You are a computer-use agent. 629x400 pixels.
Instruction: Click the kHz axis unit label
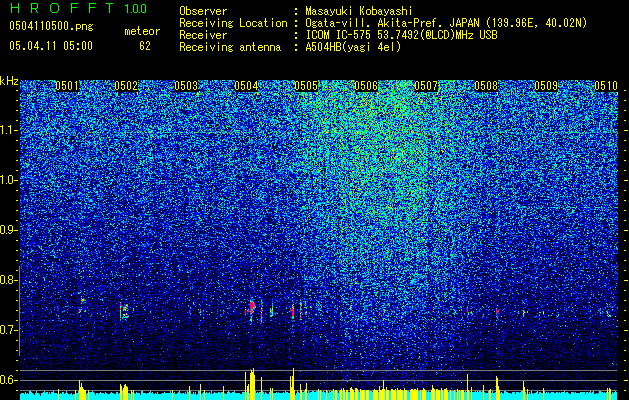tap(9, 81)
